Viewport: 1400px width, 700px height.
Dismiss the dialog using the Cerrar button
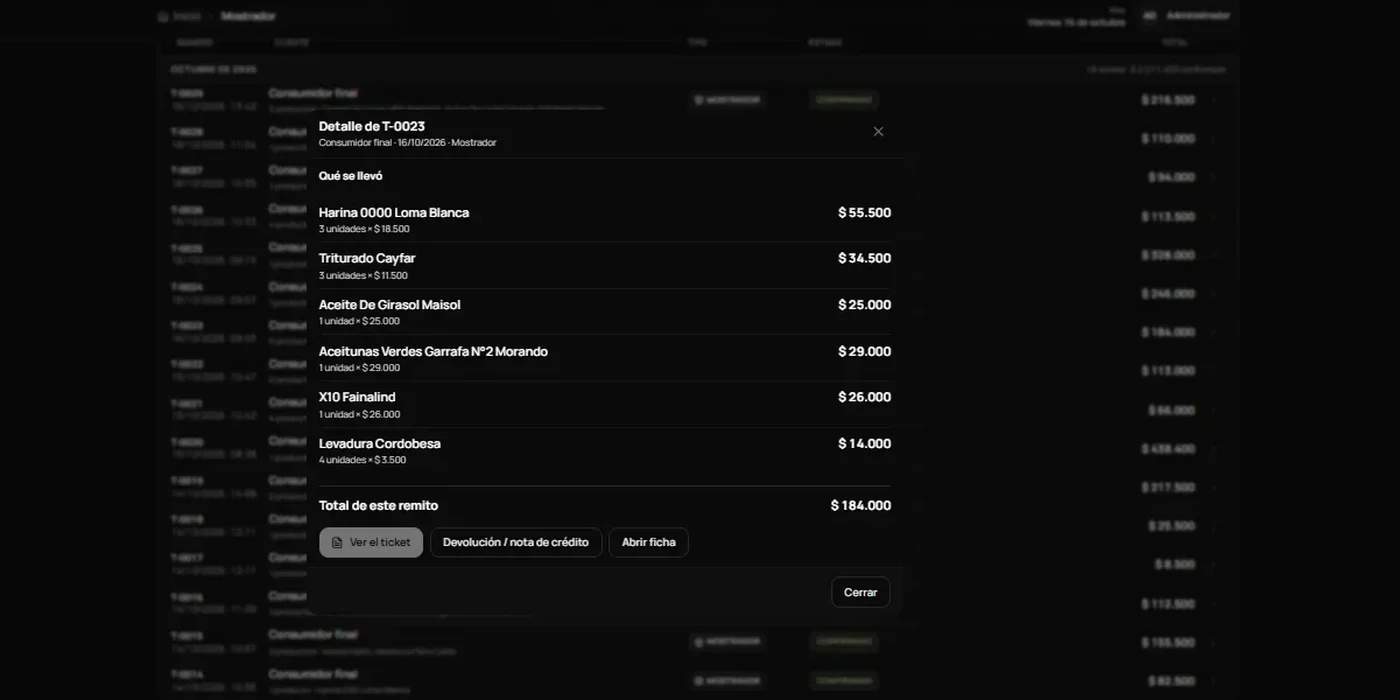(860, 592)
